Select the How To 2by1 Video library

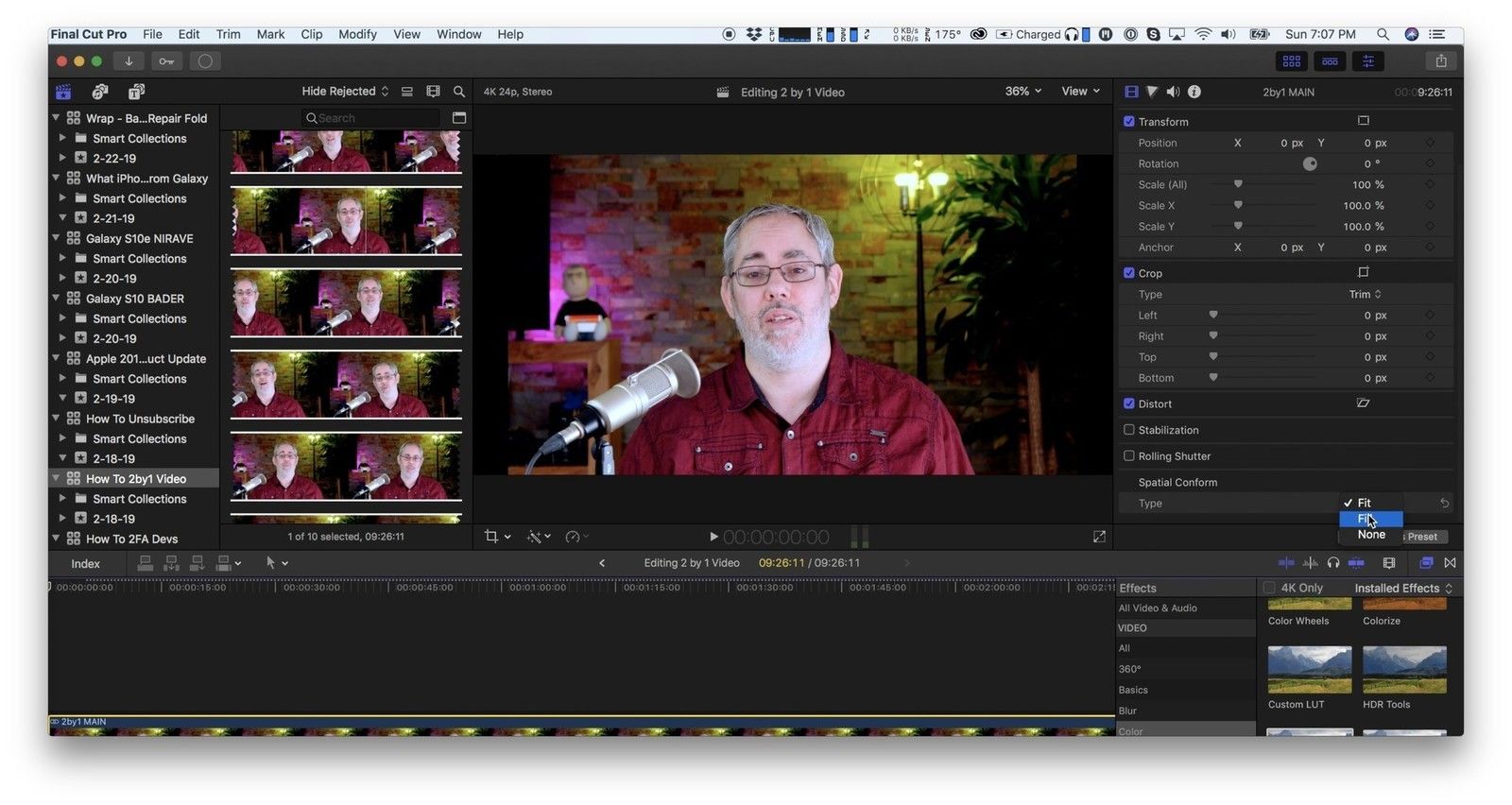[x=135, y=479]
